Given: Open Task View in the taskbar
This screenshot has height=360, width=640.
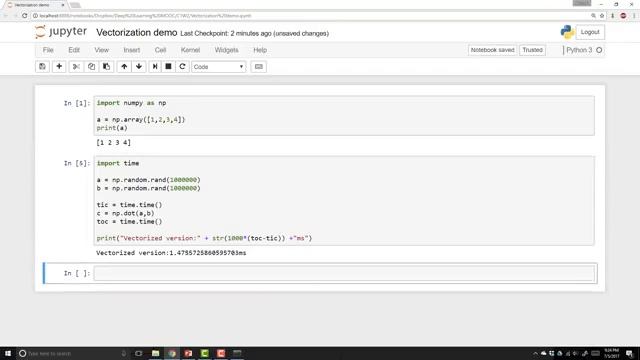Looking at the screenshot, I should tap(139, 353).
